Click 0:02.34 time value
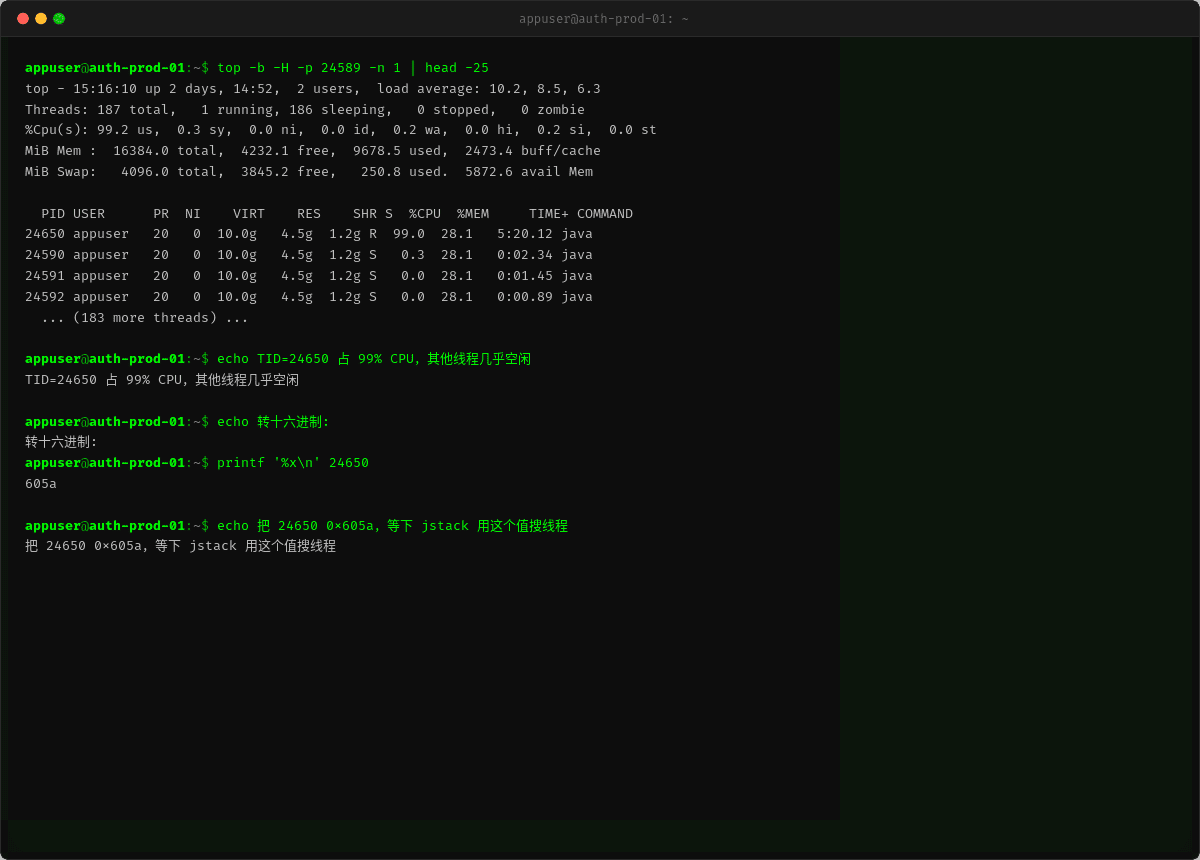Image resolution: width=1200 pixels, height=860 pixels. click(x=525, y=255)
